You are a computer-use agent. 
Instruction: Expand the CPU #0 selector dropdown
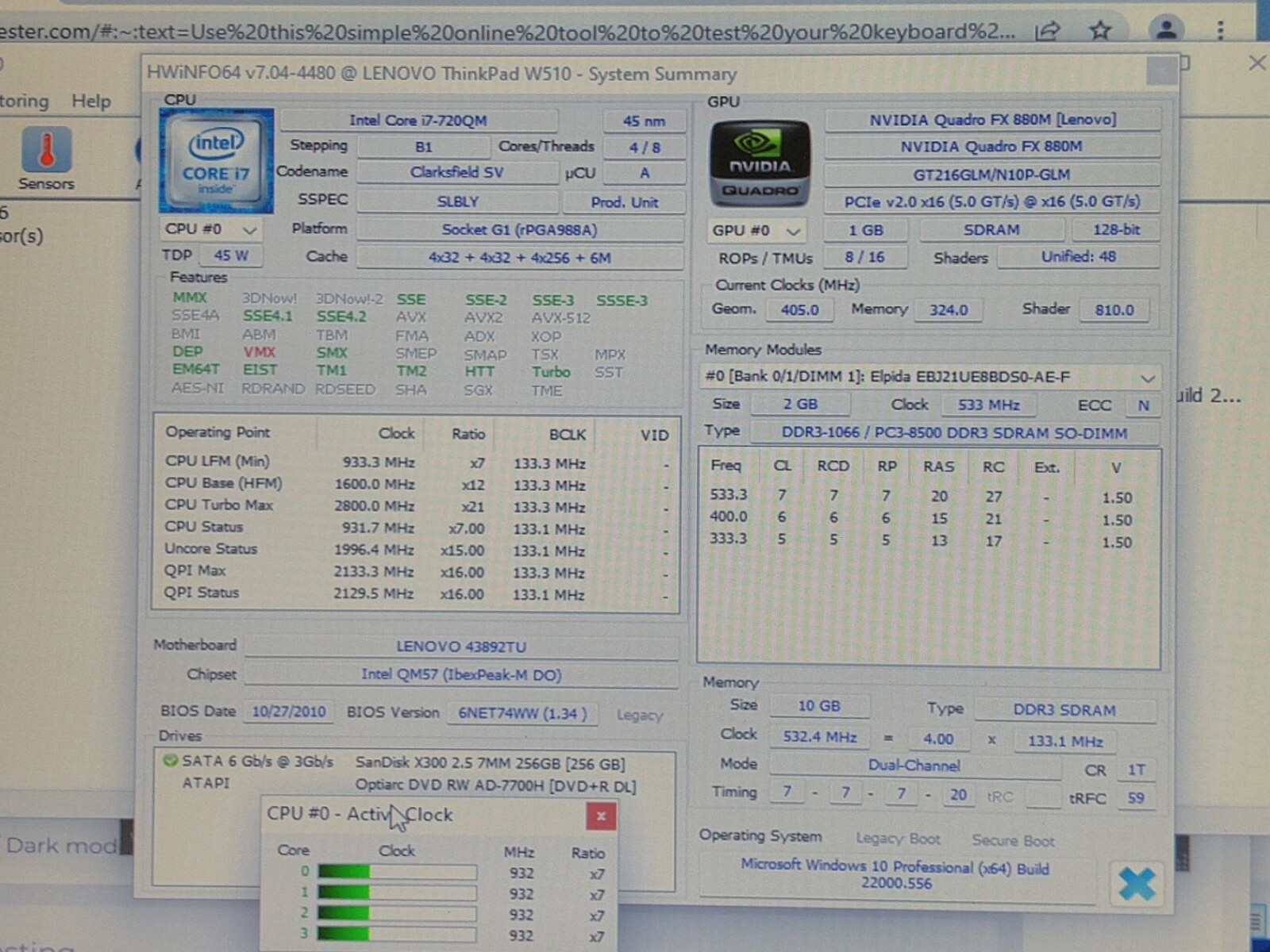pyautogui.click(x=211, y=229)
